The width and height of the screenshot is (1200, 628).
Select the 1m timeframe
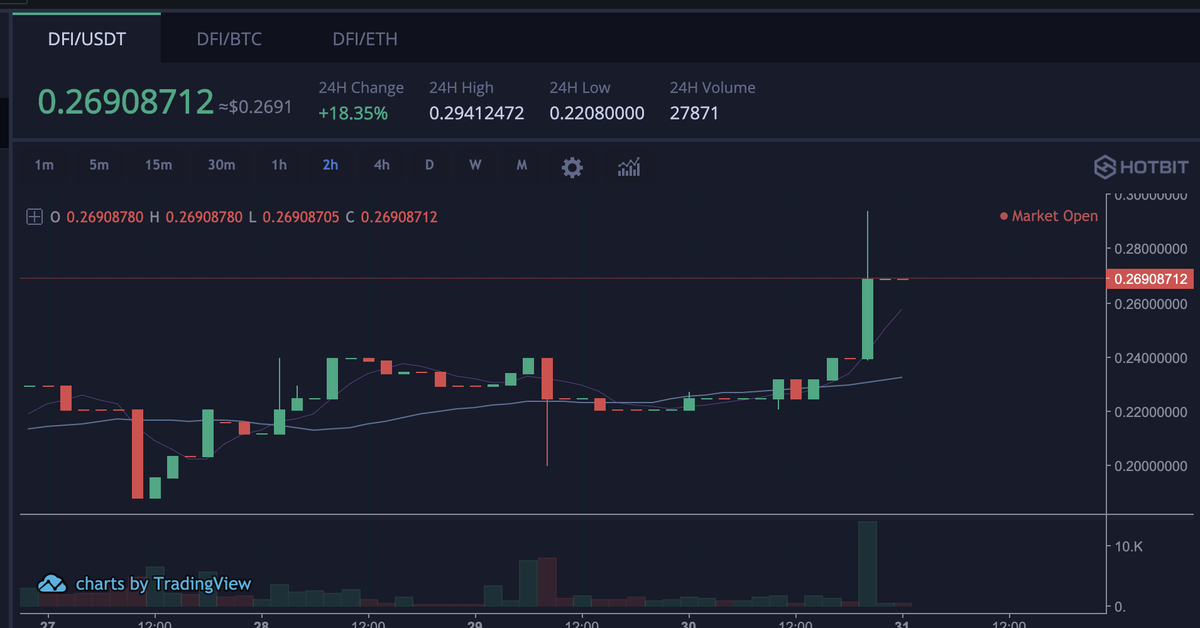[x=44, y=166]
